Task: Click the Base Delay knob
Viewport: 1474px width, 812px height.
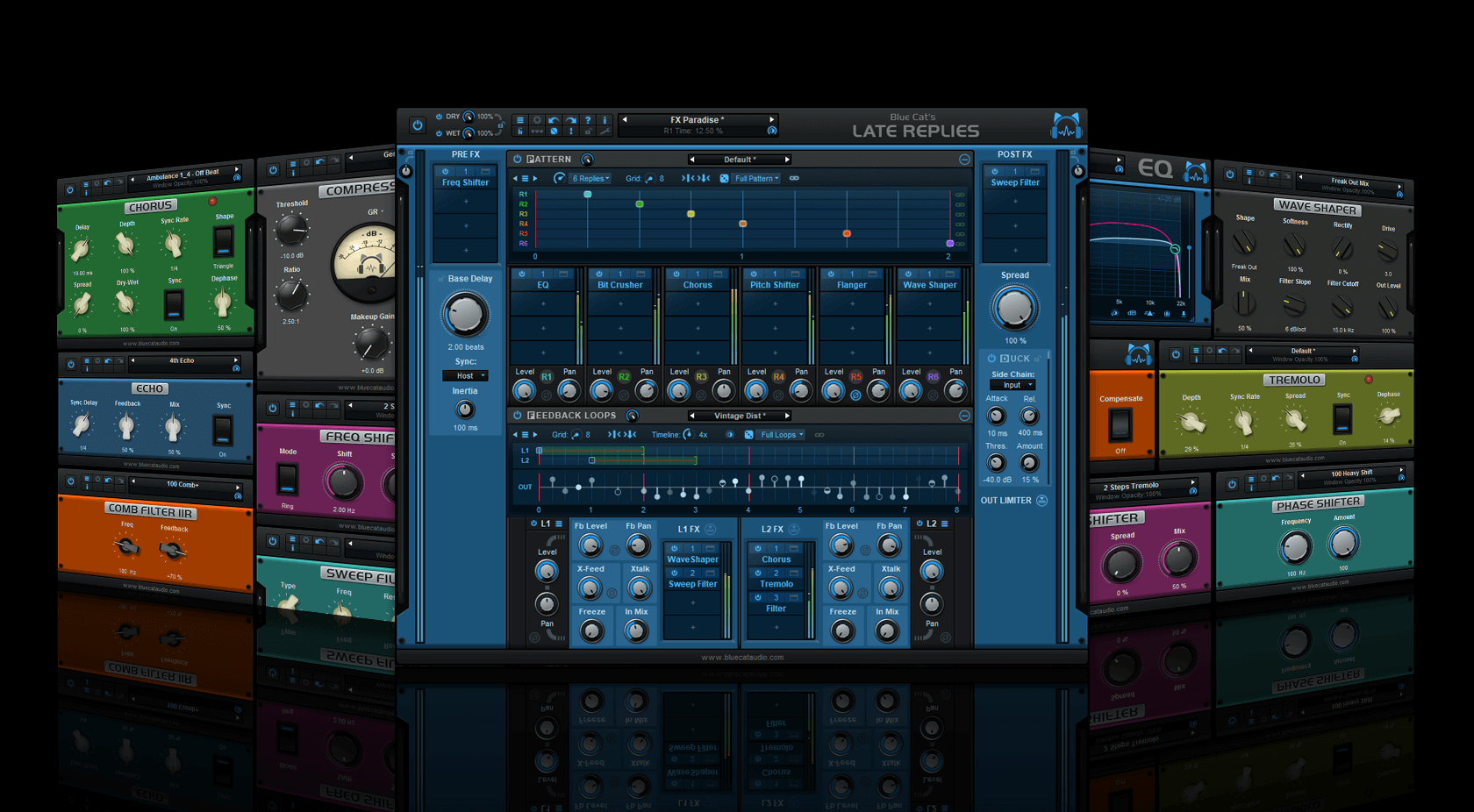Action: tap(464, 315)
